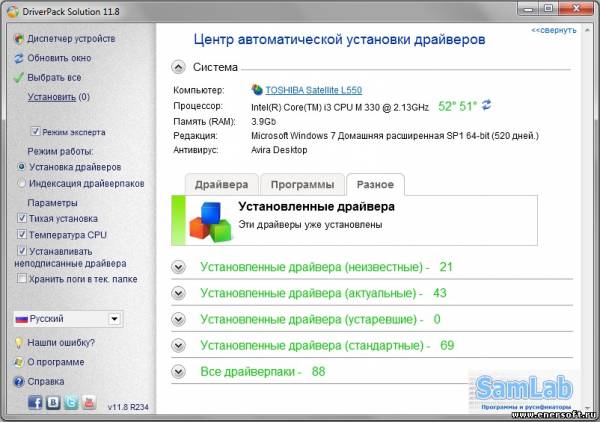The height and width of the screenshot is (422, 600).
Task: Select the Разное tab
Action: [x=375, y=185]
